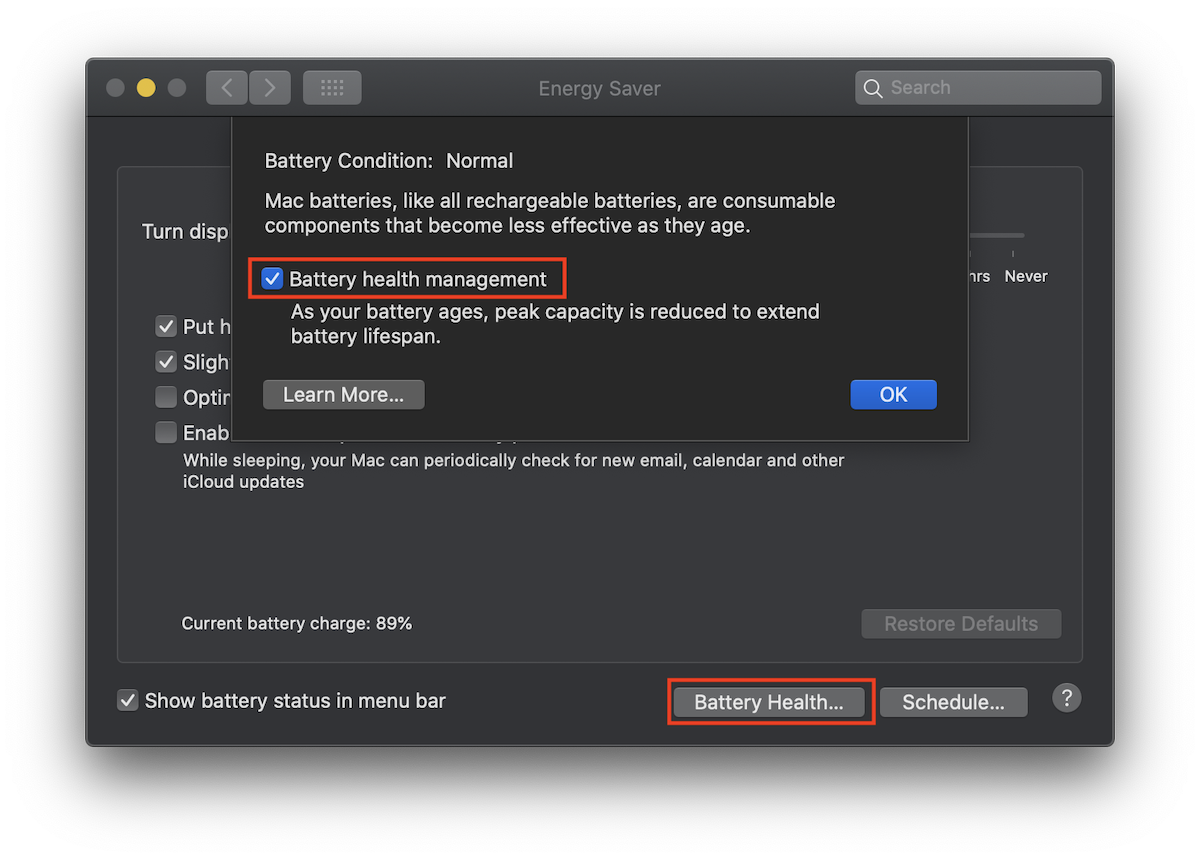The image size is (1200, 860).
Task: Click the Learn More button
Action: coord(343,394)
